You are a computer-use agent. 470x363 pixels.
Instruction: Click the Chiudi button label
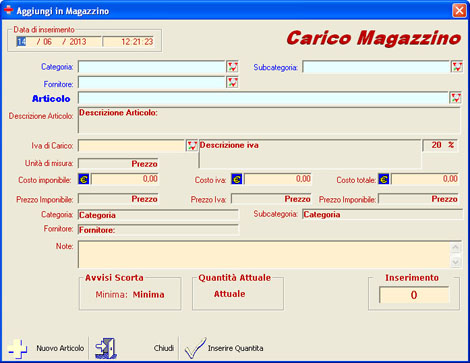coord(164,348)
